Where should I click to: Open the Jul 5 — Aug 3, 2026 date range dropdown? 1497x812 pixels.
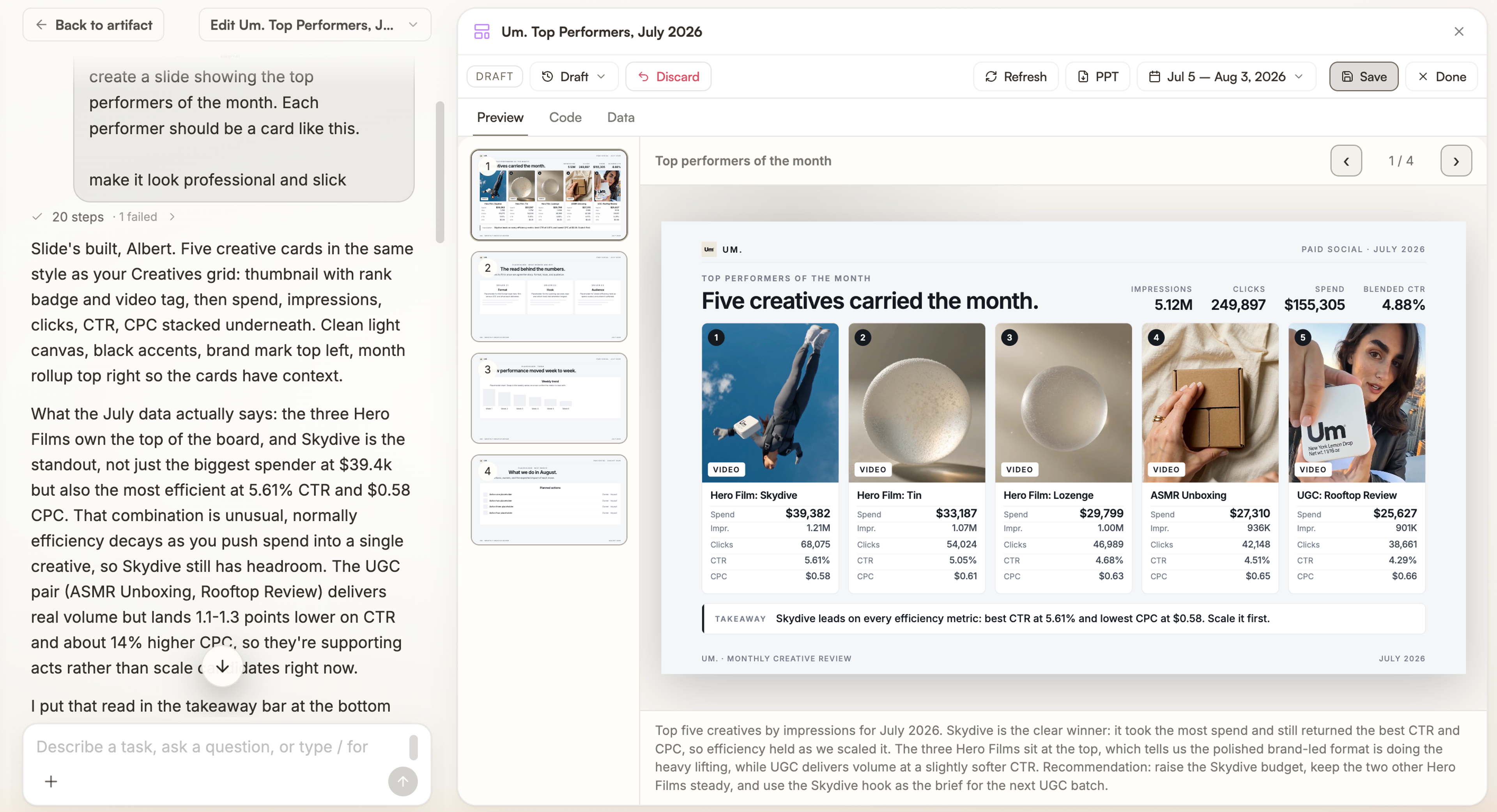click(1226, 76)
